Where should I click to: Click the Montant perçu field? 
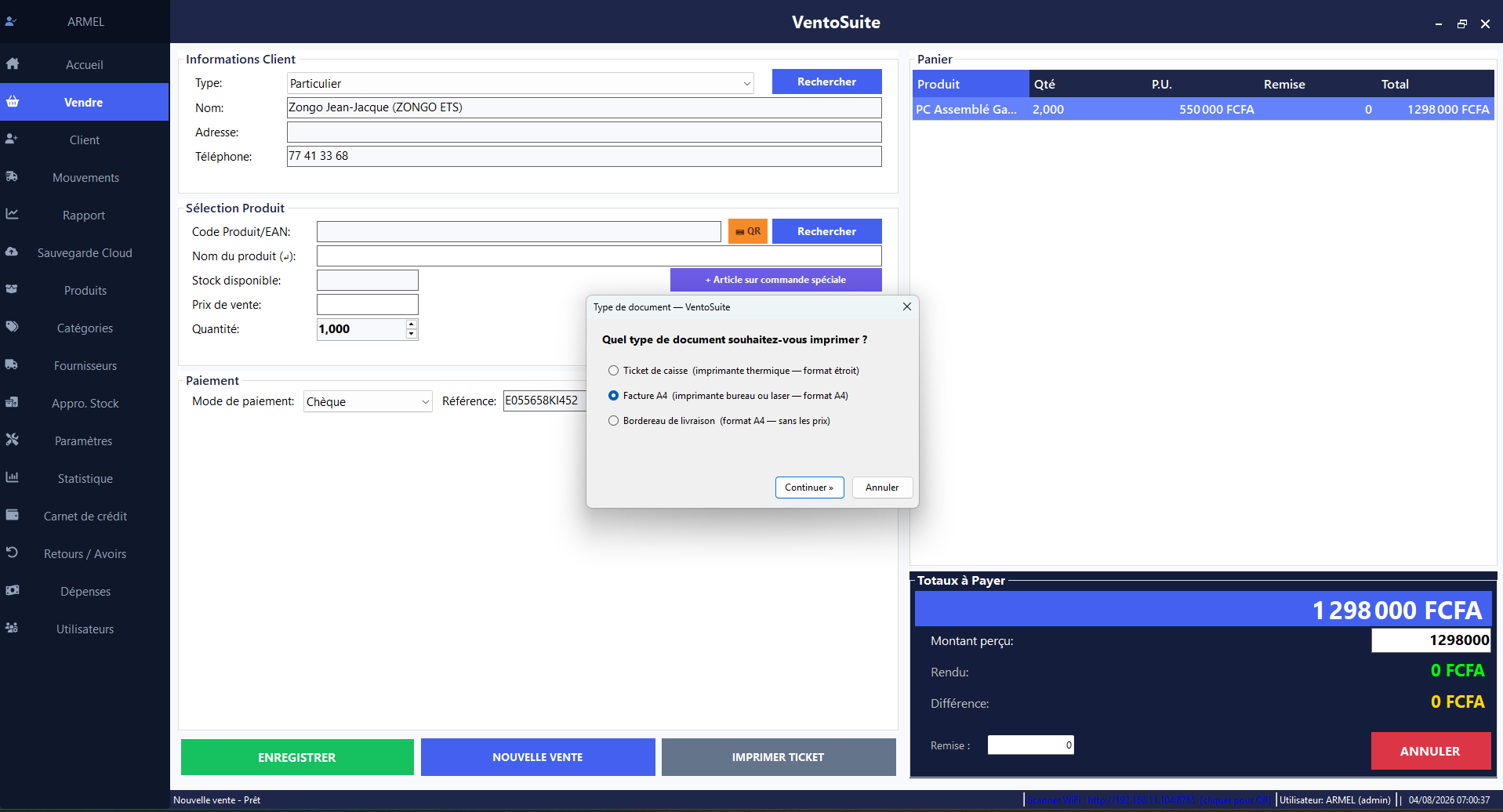[1431, 640]
